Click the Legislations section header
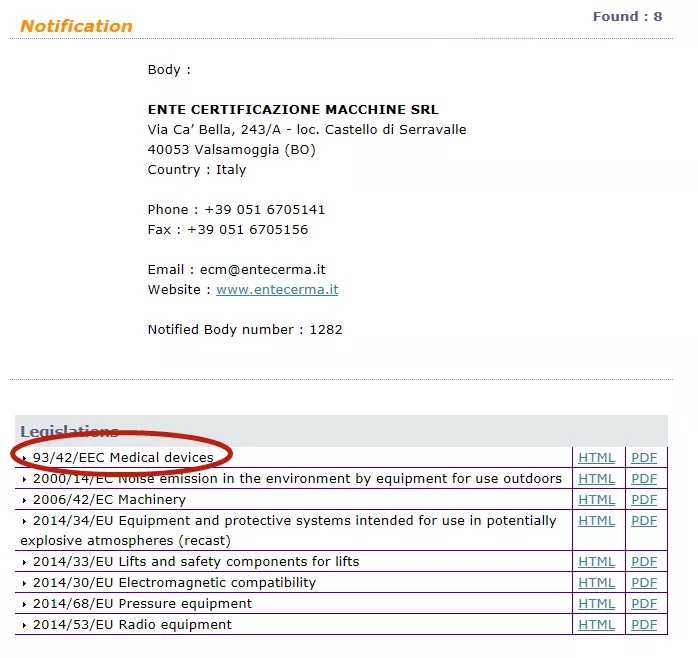The image size is (698, 658). click(x=69, y=432)
